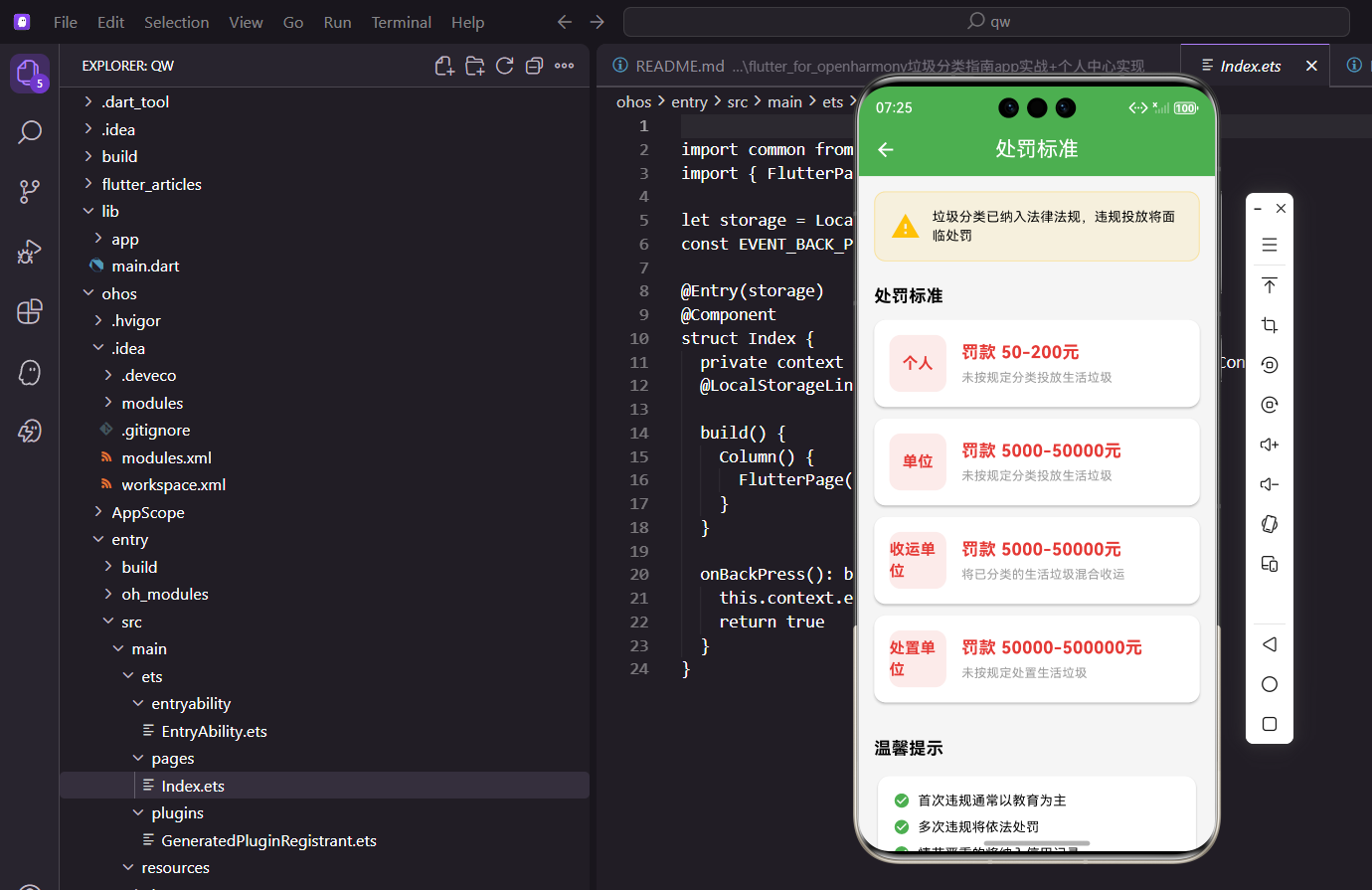Open the Explorer more actions ellipsis
1372x890 pixels.
(x=565, y=66)
